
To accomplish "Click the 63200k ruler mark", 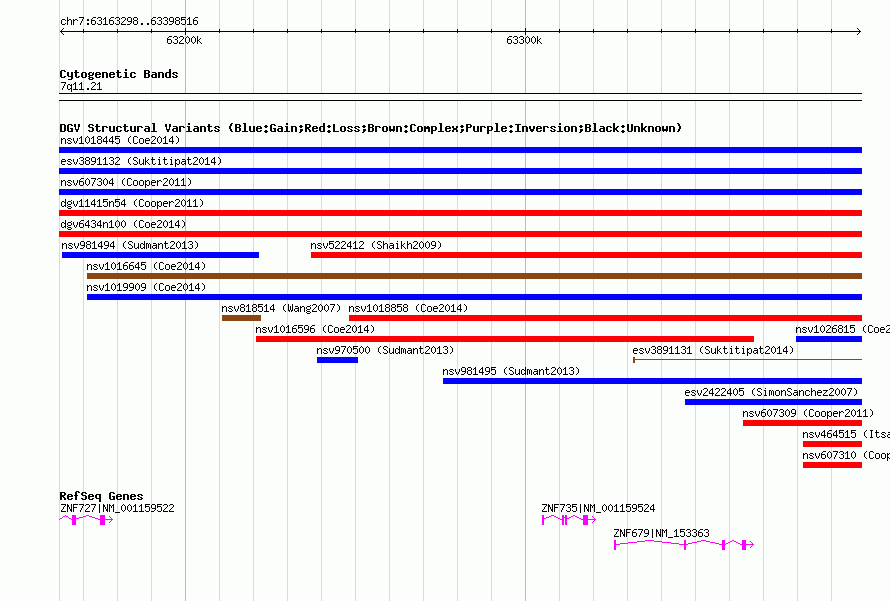I will [184, 41].
